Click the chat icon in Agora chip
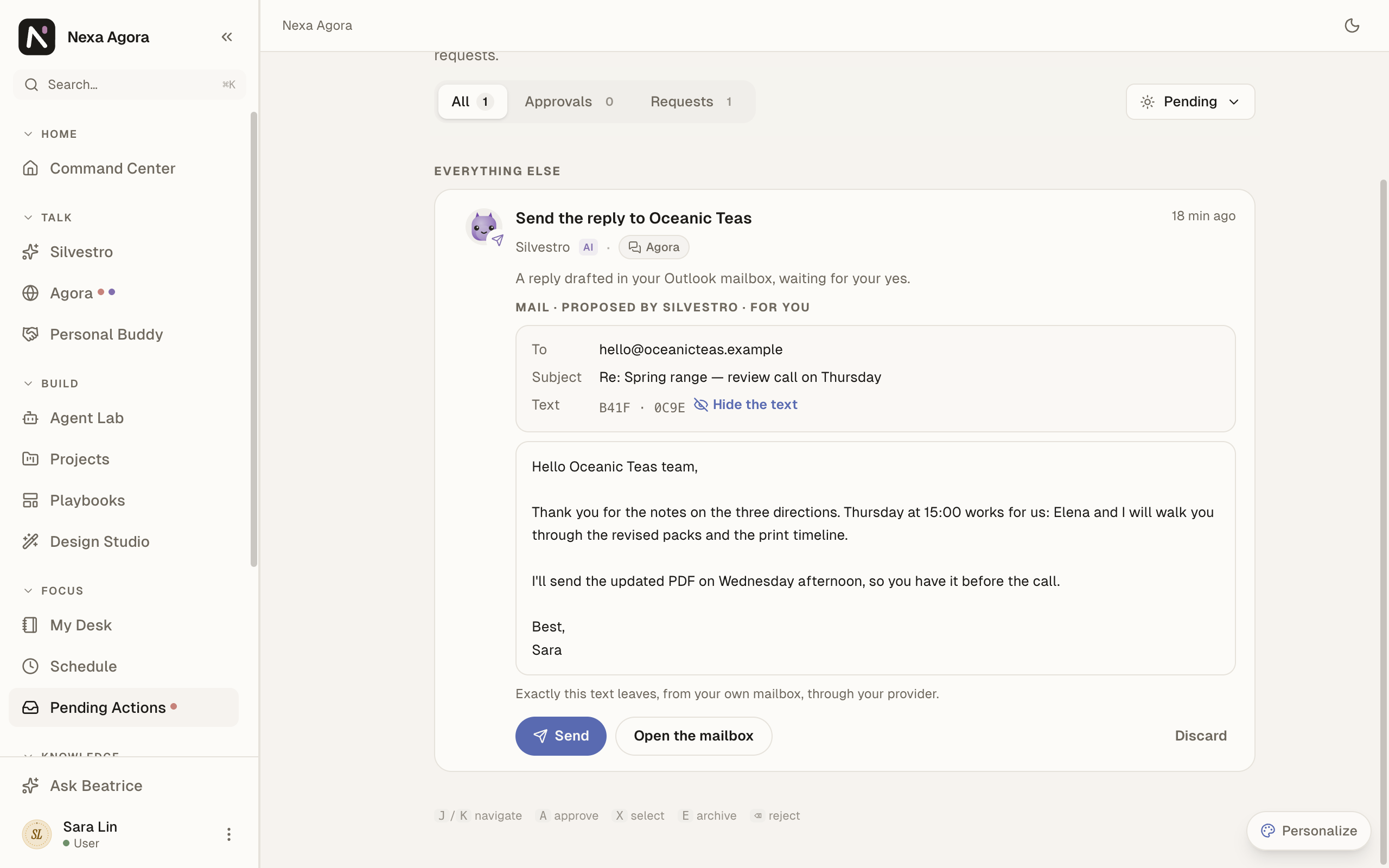Viewport: 1389px width, 868px height. pyautogui.click(x=634, y=247)
